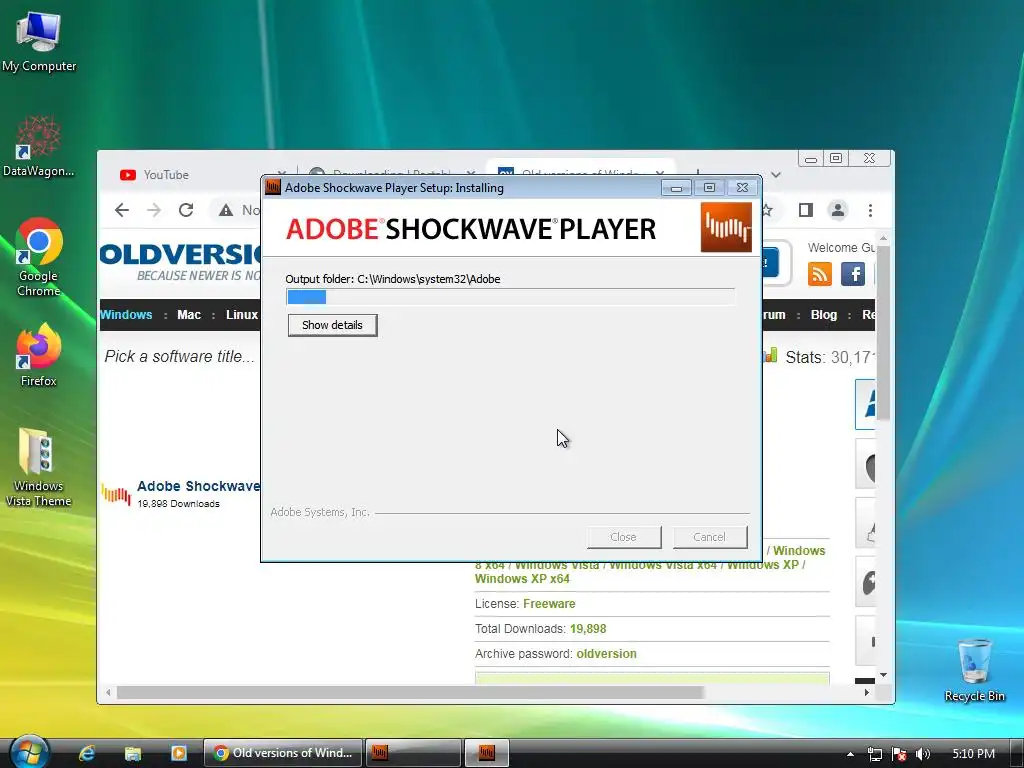Go back in Chrome
The height and width of the screenshot is (768, 1024).
(x=121, y=210)
